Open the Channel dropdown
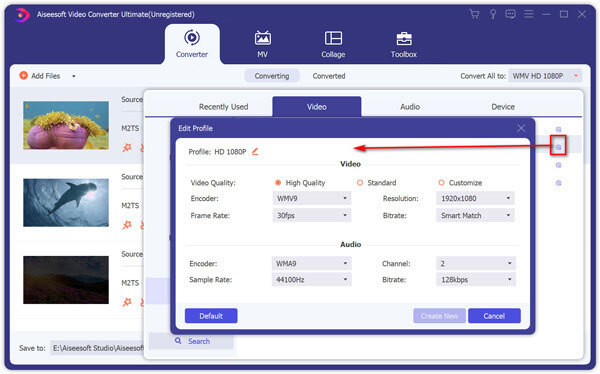This screenshot has height=374, width=600. coord(476,263)
